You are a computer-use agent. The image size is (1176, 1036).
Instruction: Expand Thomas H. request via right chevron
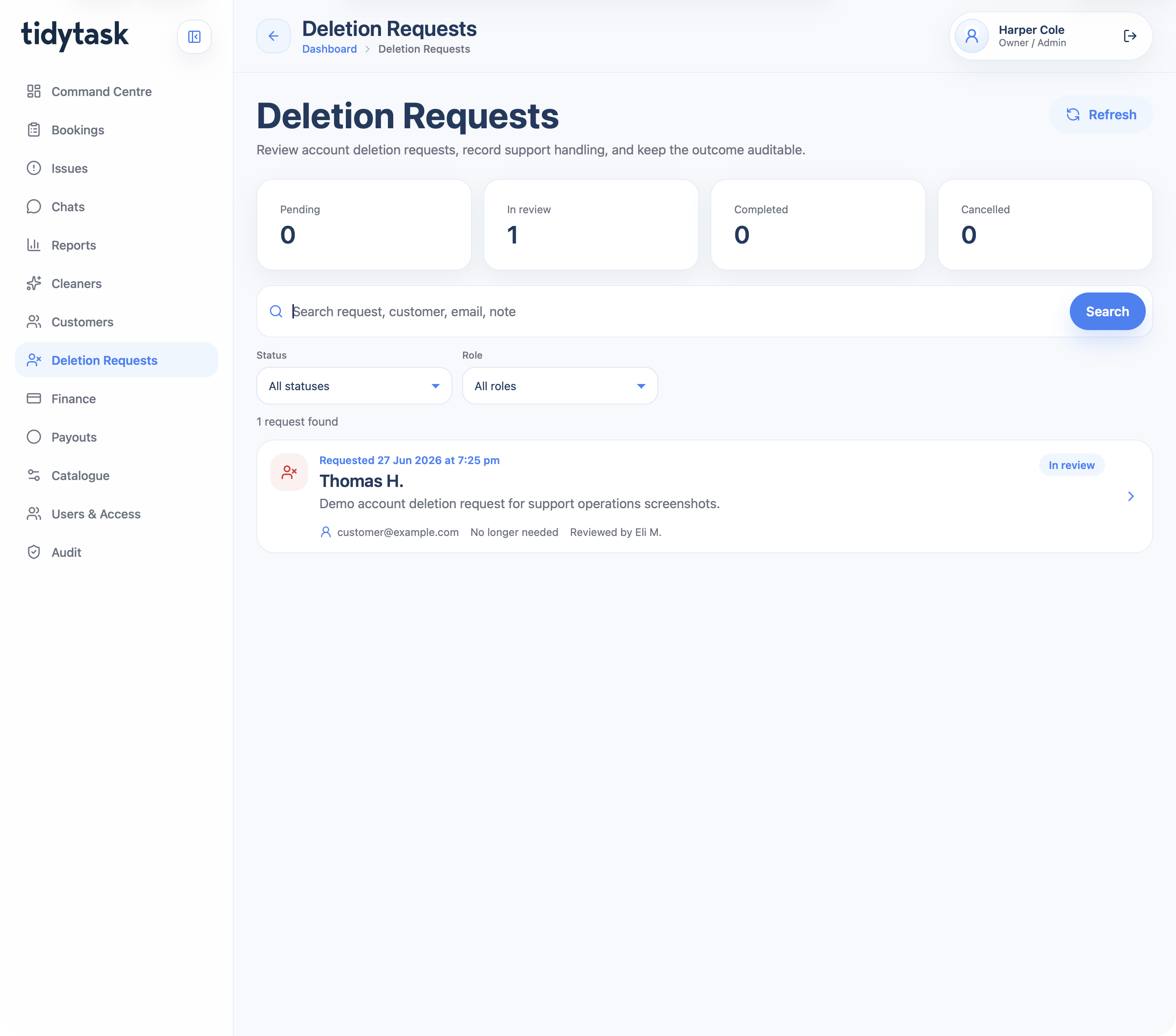(1131, 496)
